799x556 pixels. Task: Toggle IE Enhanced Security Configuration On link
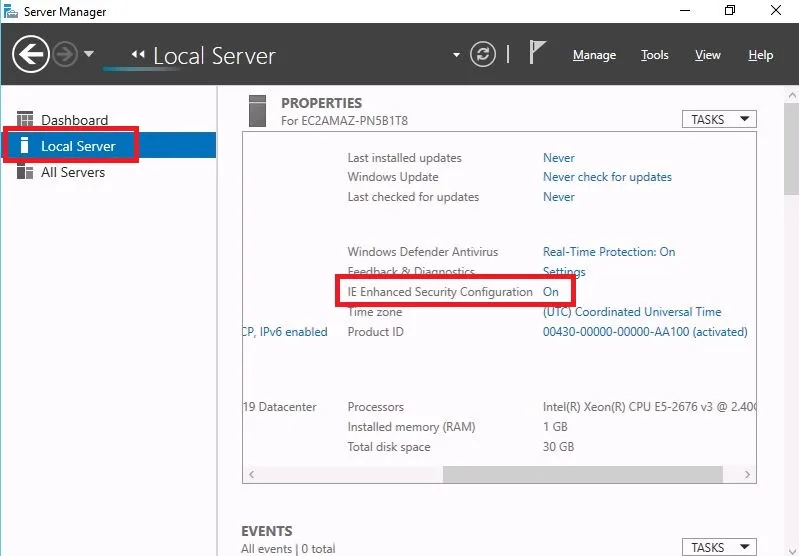[551, 291]
